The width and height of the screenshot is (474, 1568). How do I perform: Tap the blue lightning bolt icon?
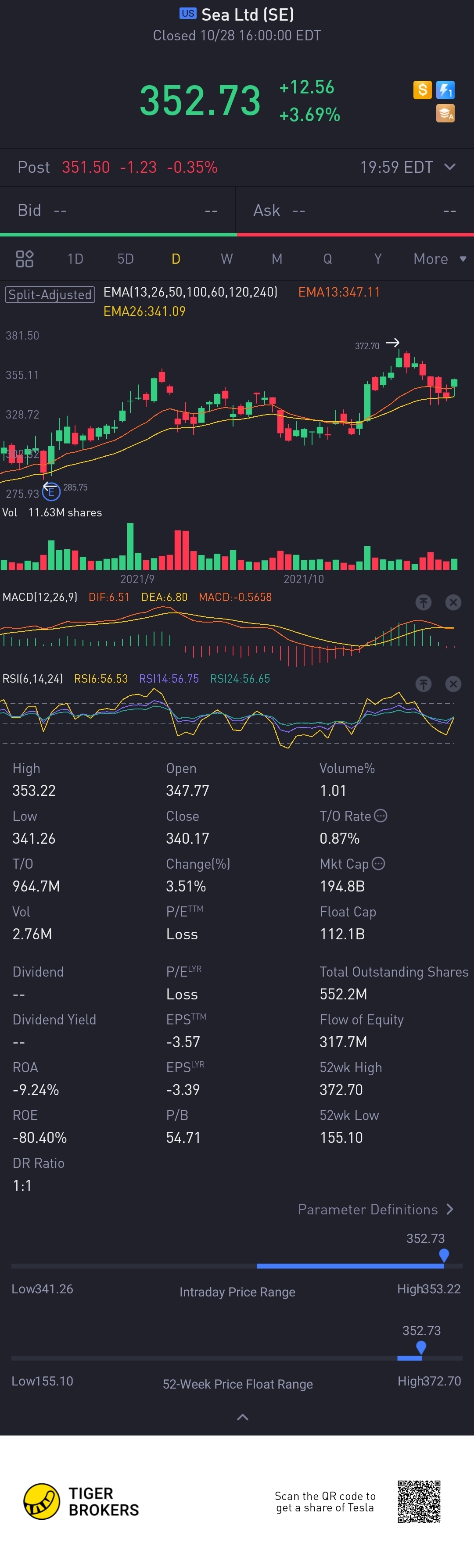[445, 90]
